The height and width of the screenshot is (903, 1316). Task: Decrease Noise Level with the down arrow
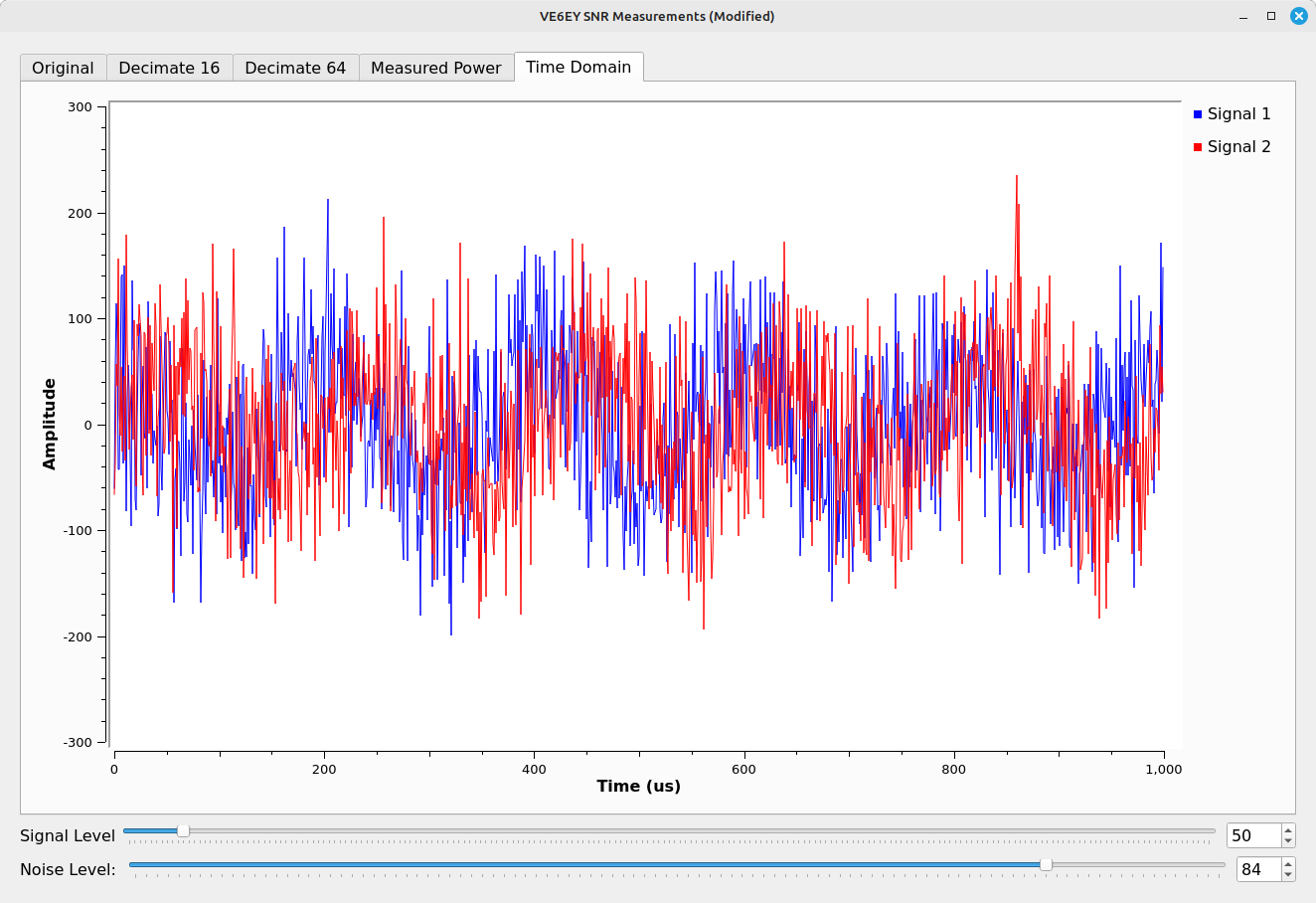(x=1288, y=875)
